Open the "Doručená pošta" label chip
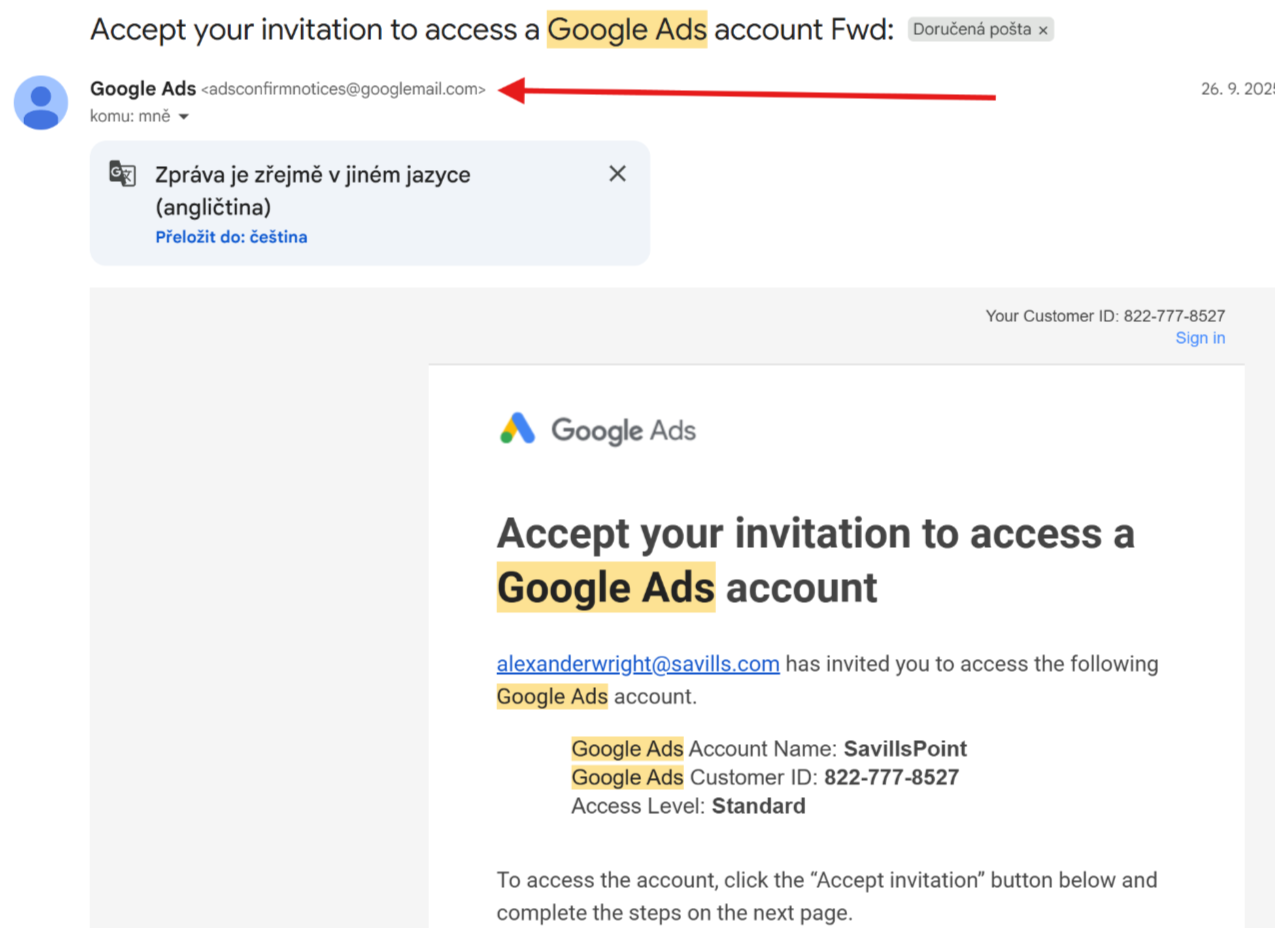 tap(972, 30)
